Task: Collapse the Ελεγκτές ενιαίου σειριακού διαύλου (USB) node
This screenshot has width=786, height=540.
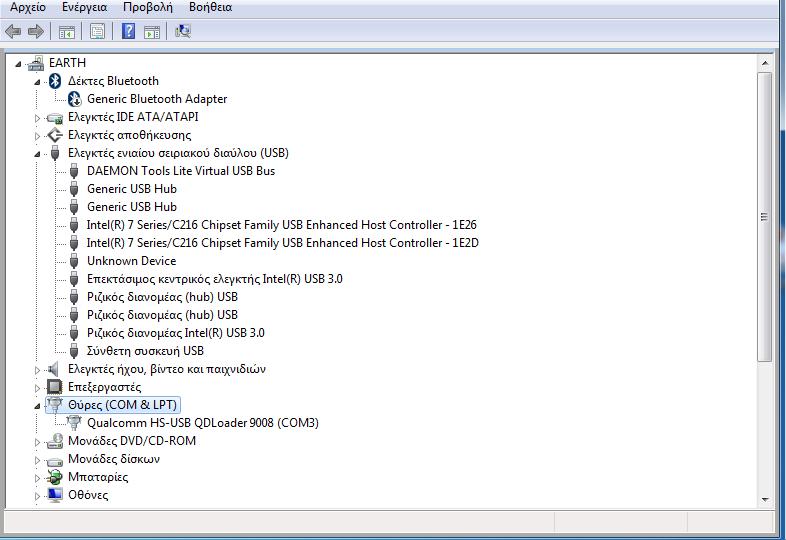Action: tap(38, 153)
